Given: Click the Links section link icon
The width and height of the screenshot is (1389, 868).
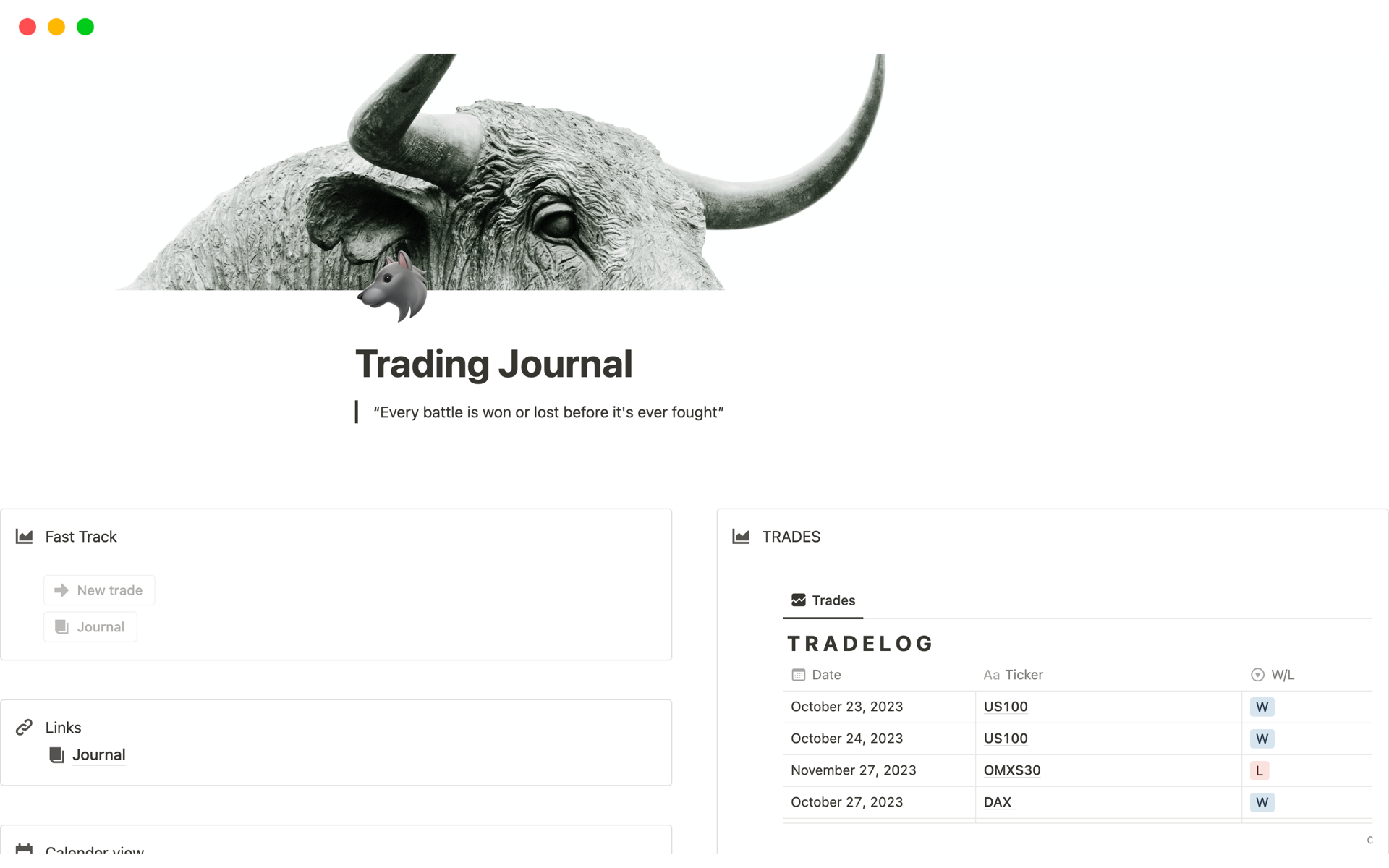Looking at the screenshot, I should point(27,727).
